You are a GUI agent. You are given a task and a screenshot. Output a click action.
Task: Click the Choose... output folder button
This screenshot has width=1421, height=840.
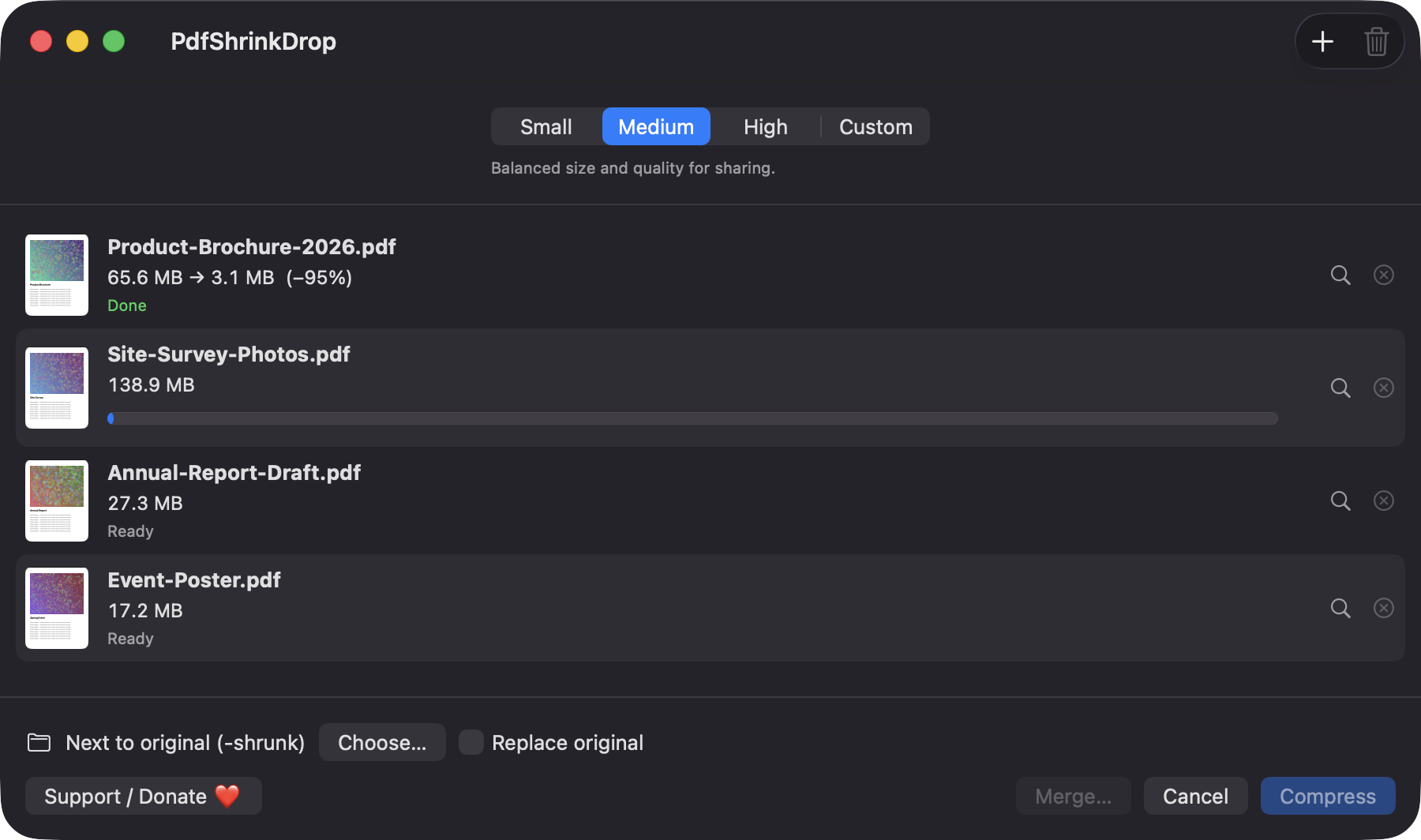tap(382, 742)
